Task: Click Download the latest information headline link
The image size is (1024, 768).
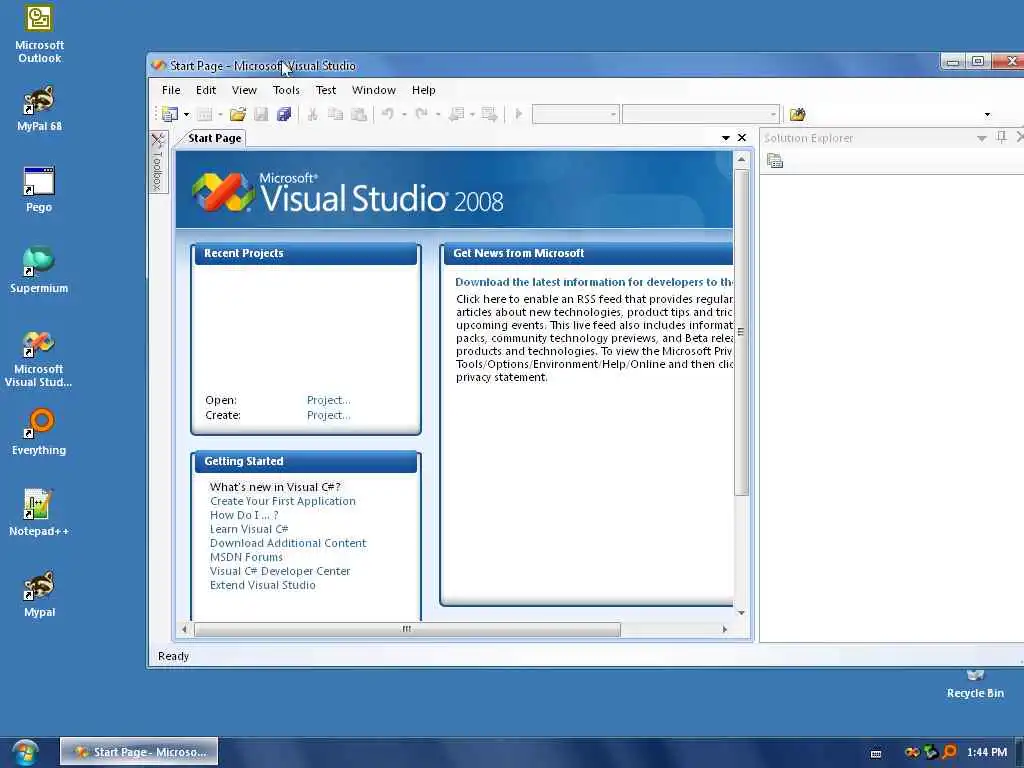Action: coord(594,282)
